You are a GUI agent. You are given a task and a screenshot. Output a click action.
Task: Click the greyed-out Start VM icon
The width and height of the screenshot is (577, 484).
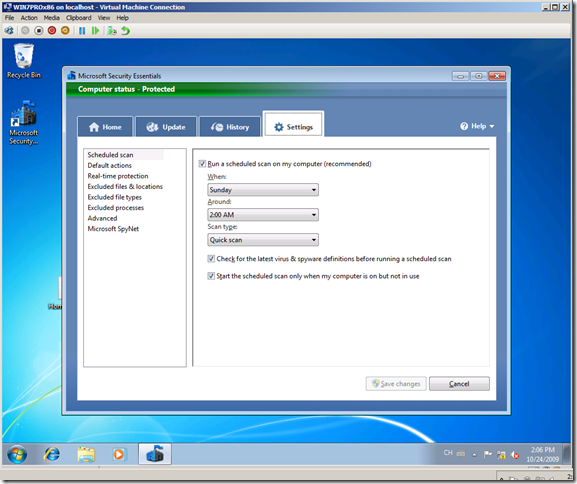coord(25,31)
